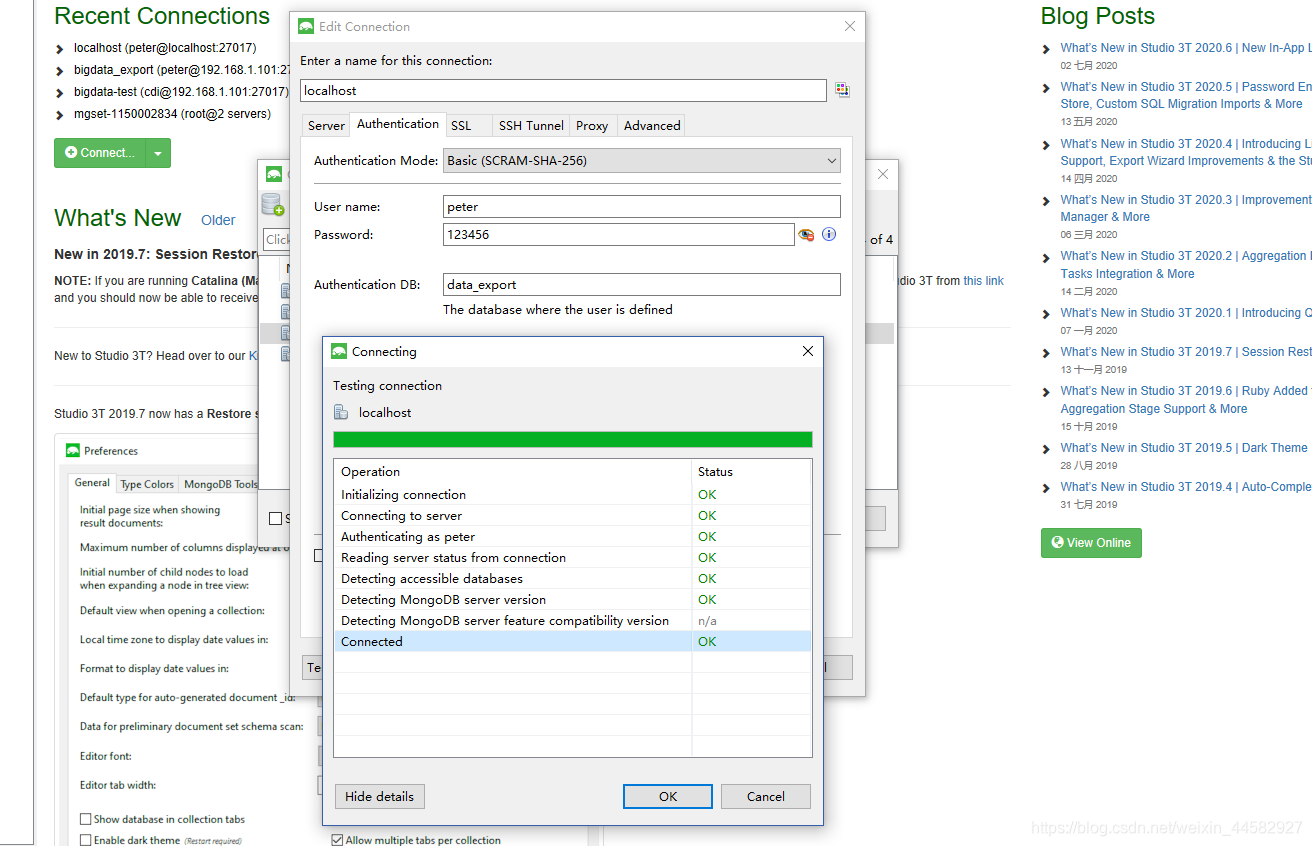Click the View Online button
This screenshot has width=1312, height=846.
coord(1091,542)
